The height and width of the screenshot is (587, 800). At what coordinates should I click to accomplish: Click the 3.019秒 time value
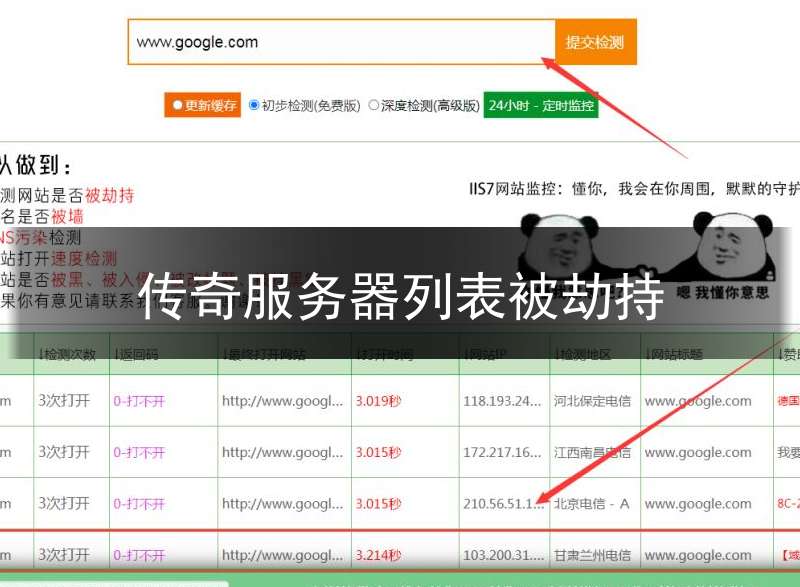378,401
